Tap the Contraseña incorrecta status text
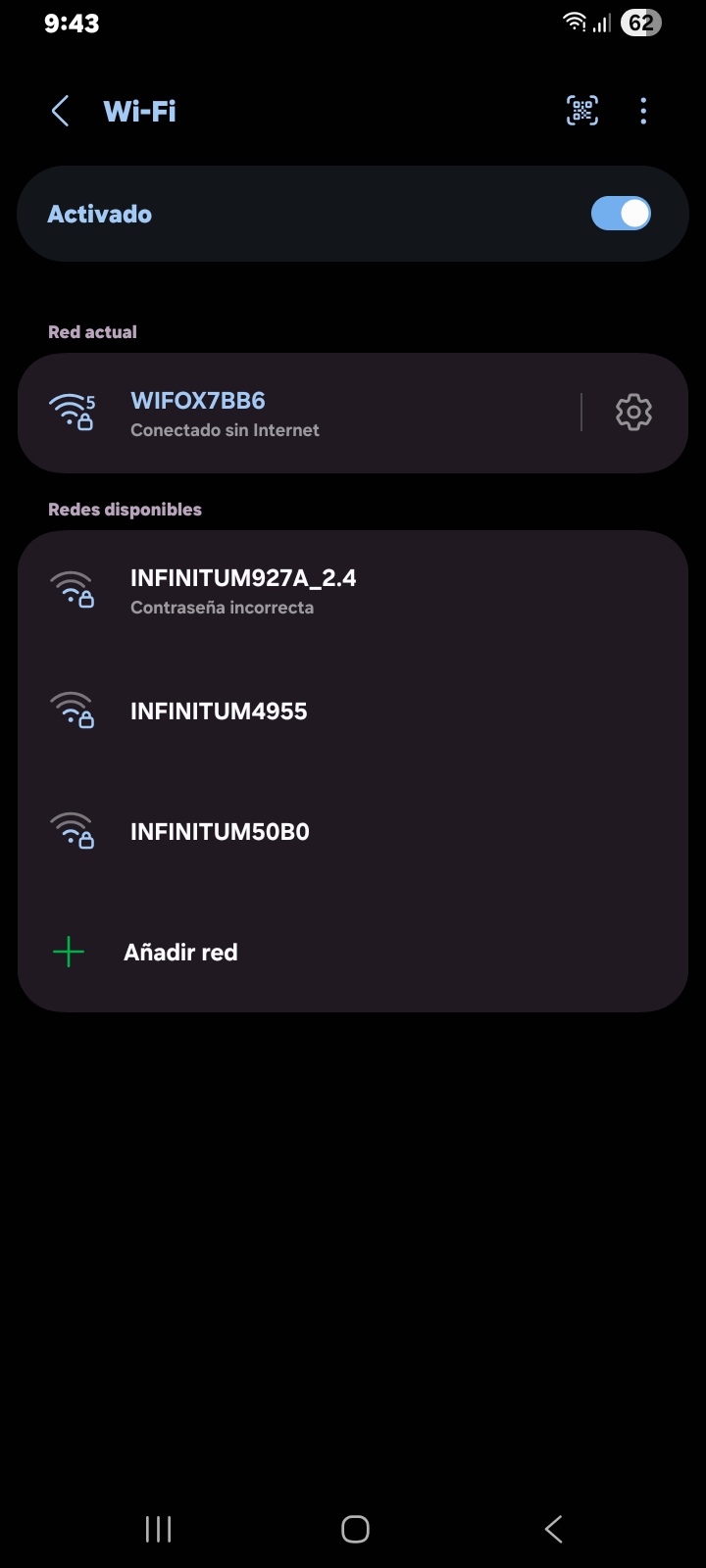The height and width of the screenshot is (1568, 706). 223,608
